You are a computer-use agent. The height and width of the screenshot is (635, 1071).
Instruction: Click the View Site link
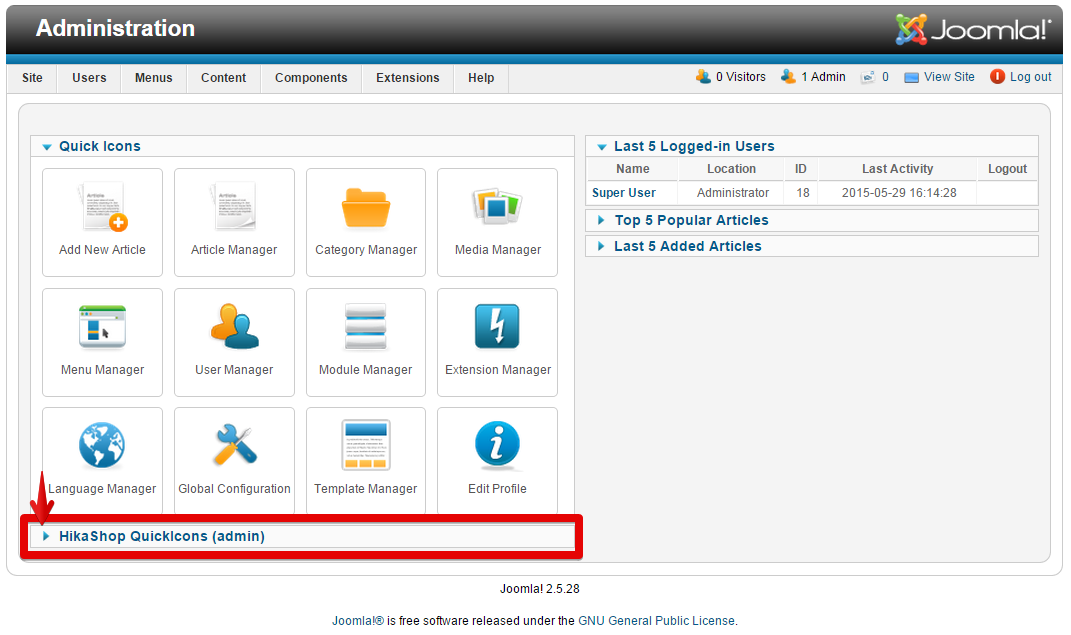[x=949, y=76]
